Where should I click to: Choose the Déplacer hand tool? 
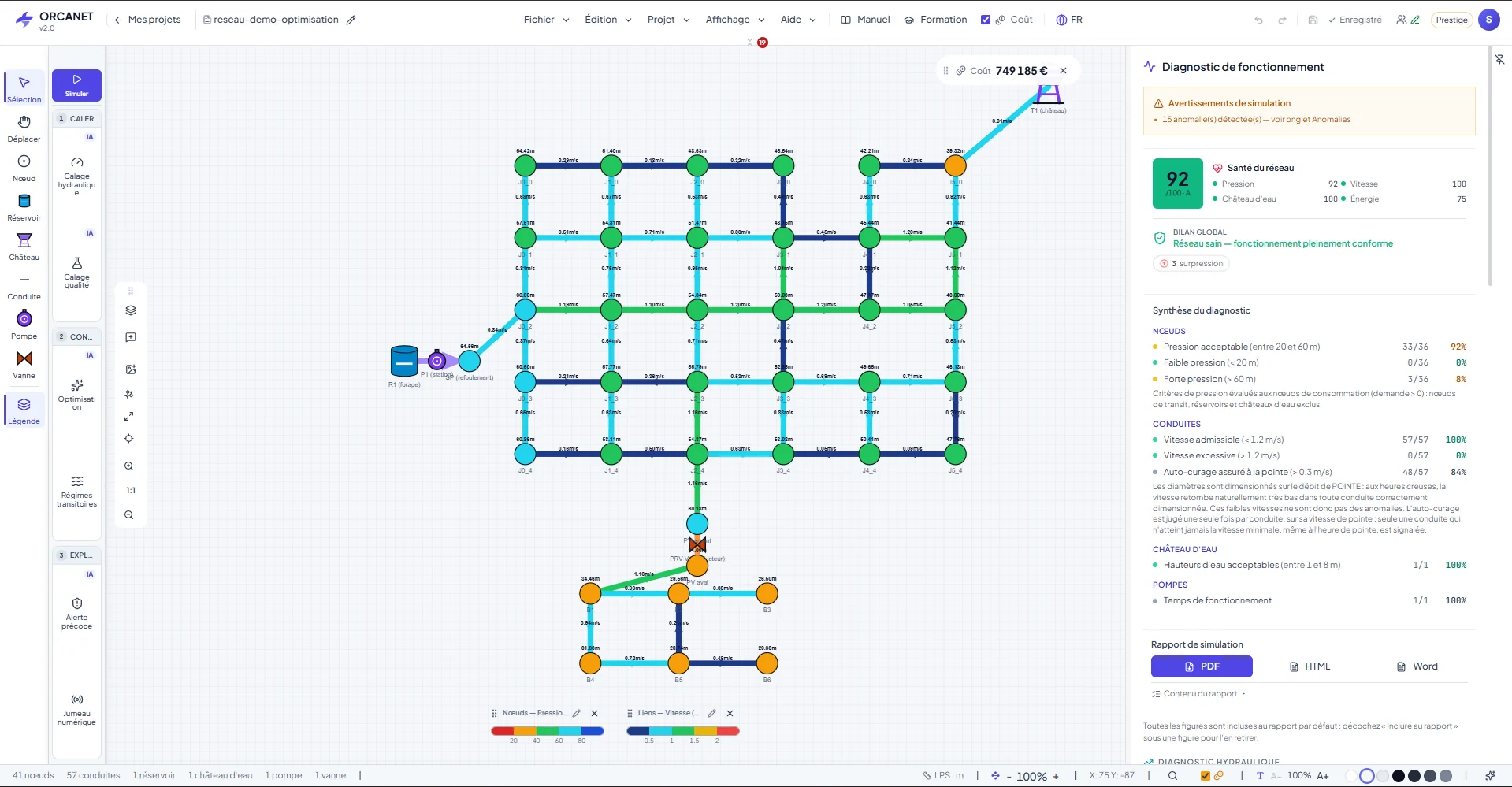(x=24, y=128)
